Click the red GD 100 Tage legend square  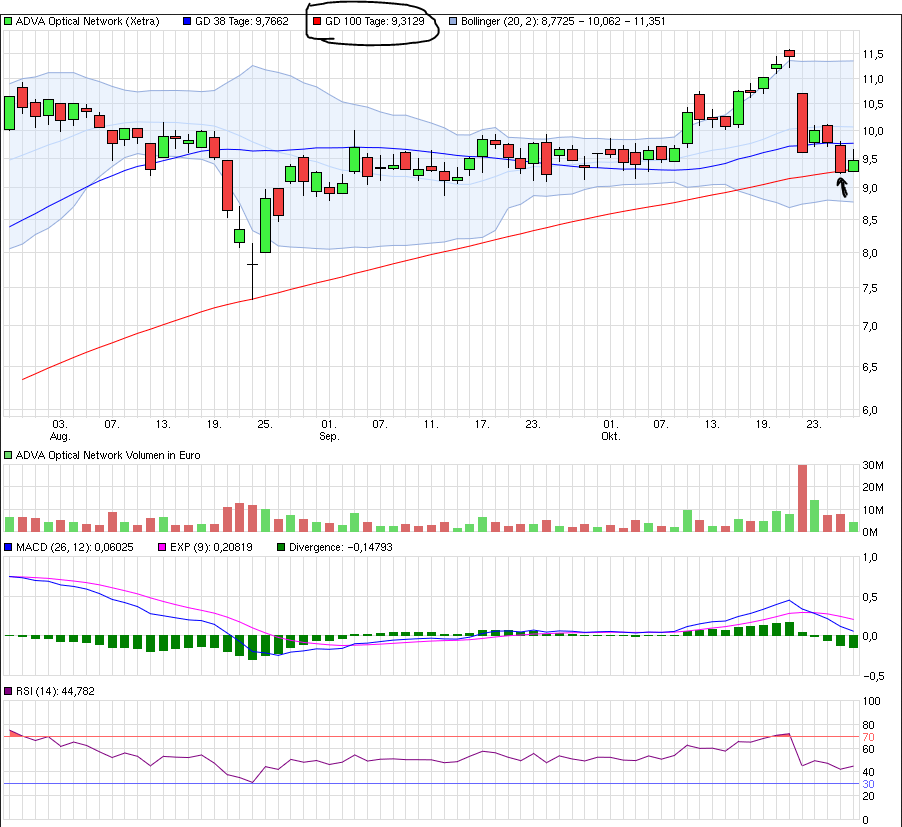(x=316, y=21)
